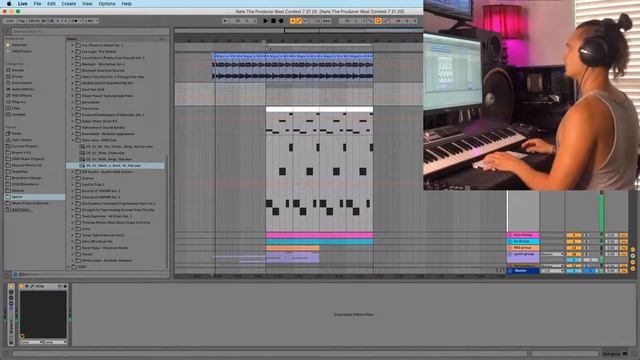This screenshot has width=640, height=360.
Task: Toggle the MIDI Arrangement Overdub plus icon
Action: (293, 21)
